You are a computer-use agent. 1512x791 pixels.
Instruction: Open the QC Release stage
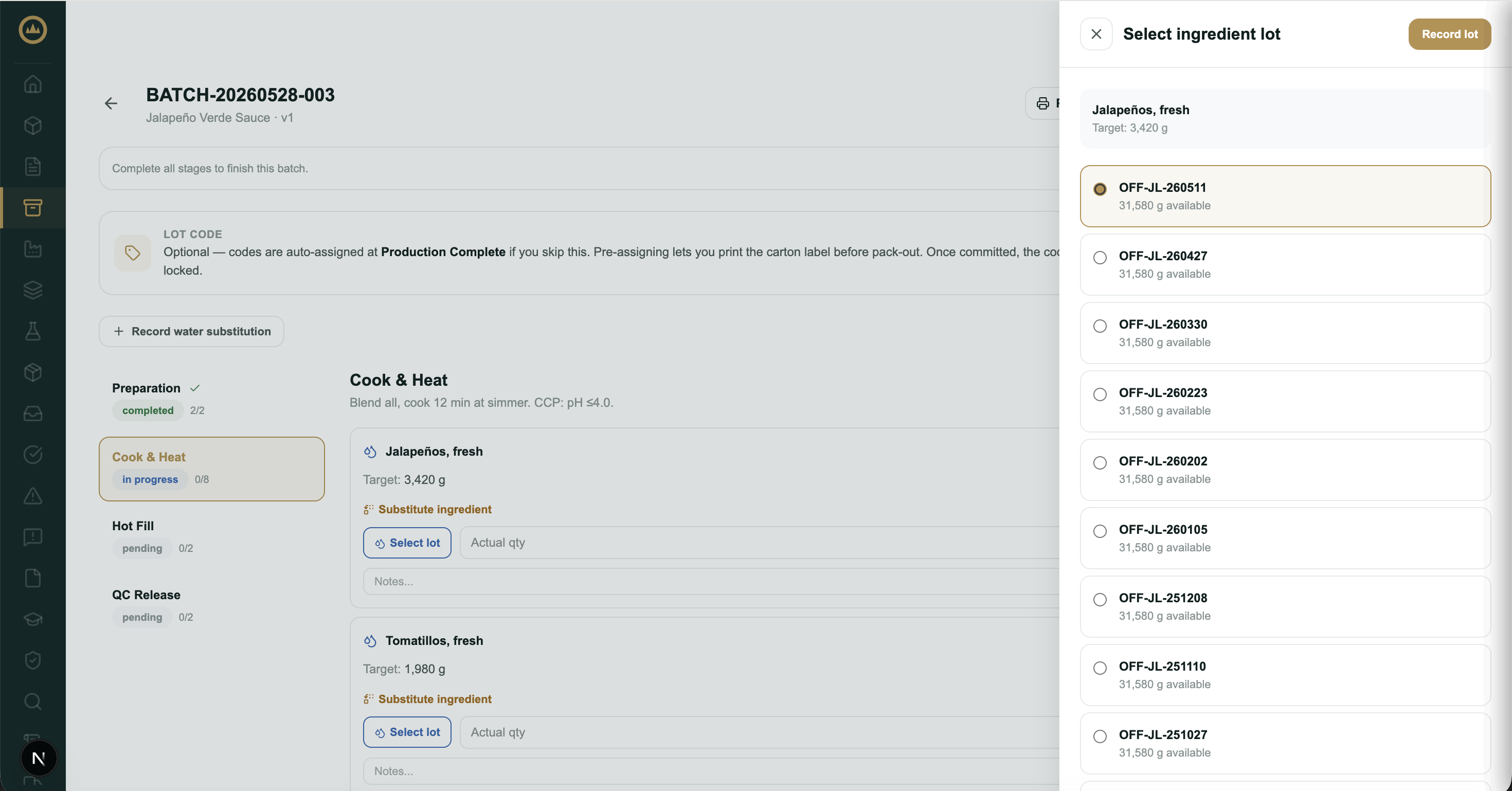(211, 606)
